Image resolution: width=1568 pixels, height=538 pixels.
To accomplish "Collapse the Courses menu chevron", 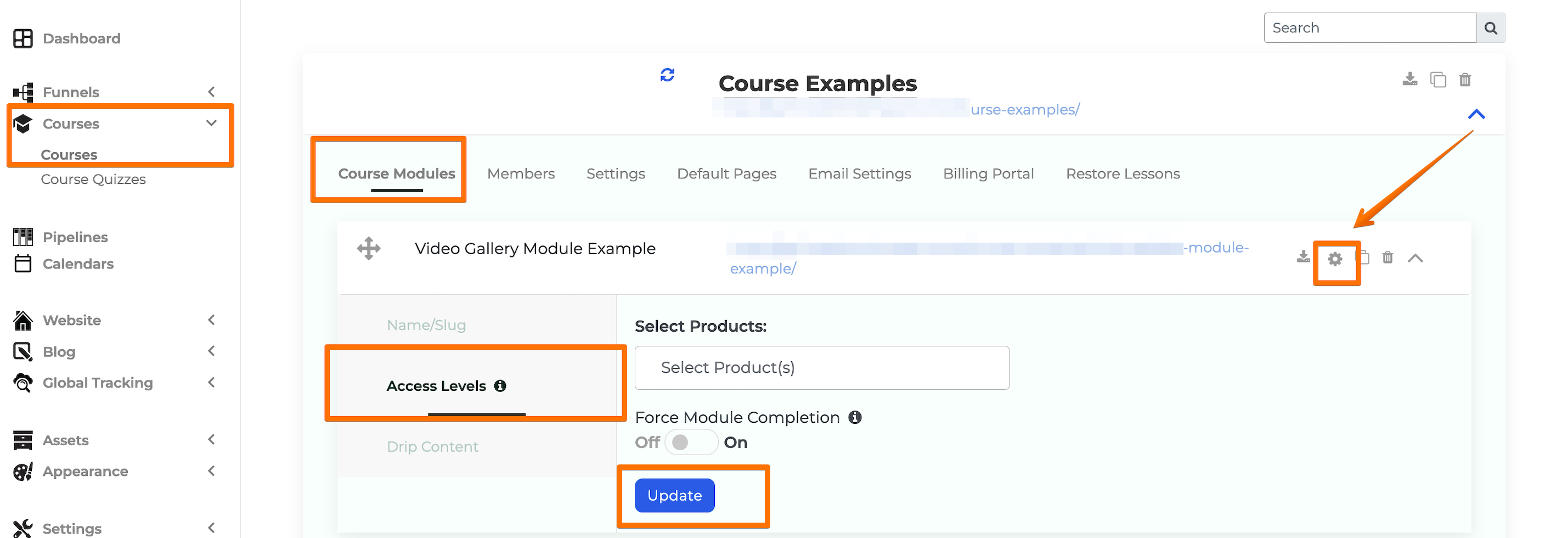I will point(211,123).
